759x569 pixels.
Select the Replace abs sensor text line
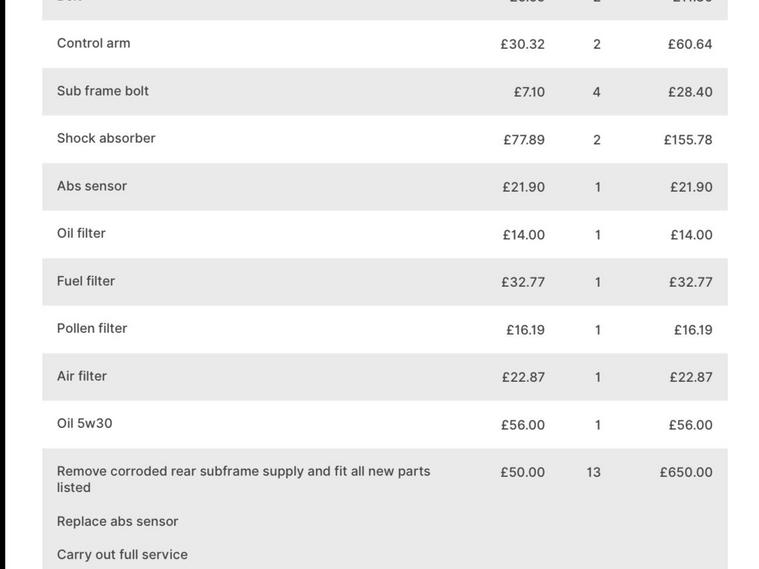click(x=117, y=522)
